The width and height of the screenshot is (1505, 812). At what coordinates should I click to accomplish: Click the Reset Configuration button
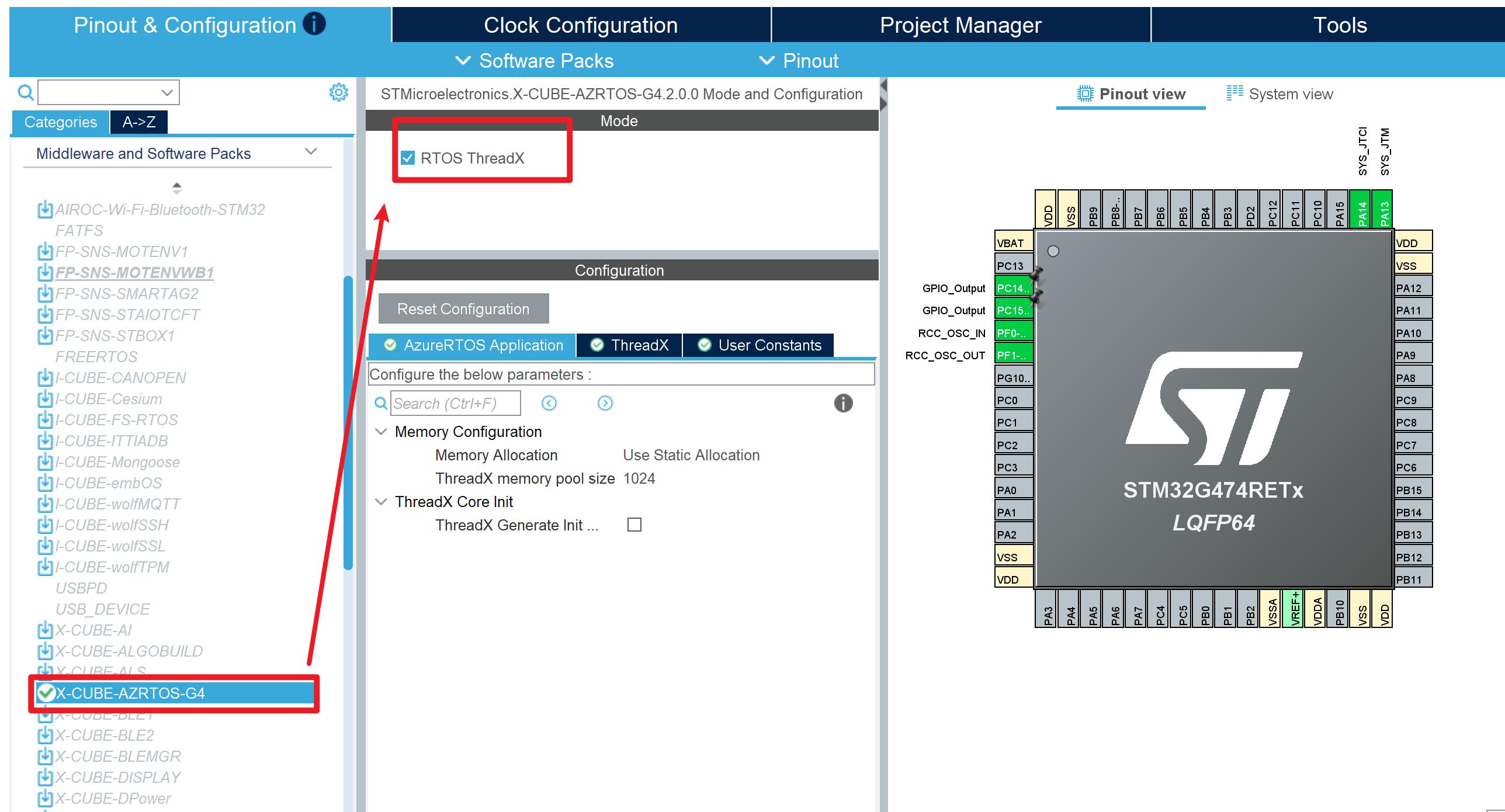pyautogui.click(x=463, y=308)
